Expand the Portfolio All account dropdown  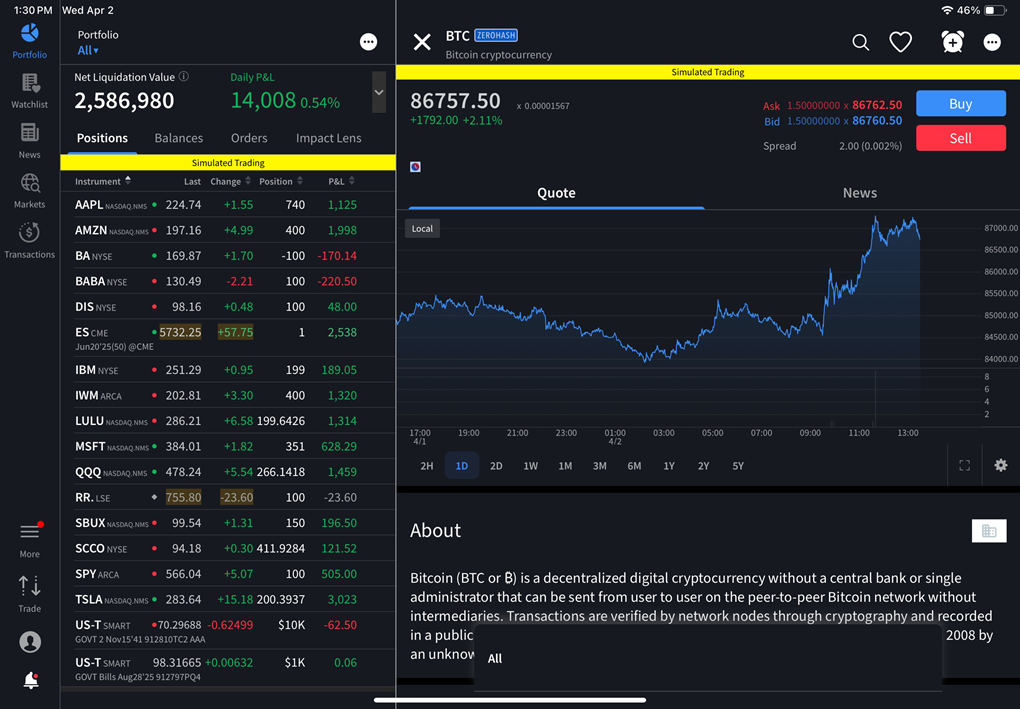pyautogui.click(x=88, y=50)
